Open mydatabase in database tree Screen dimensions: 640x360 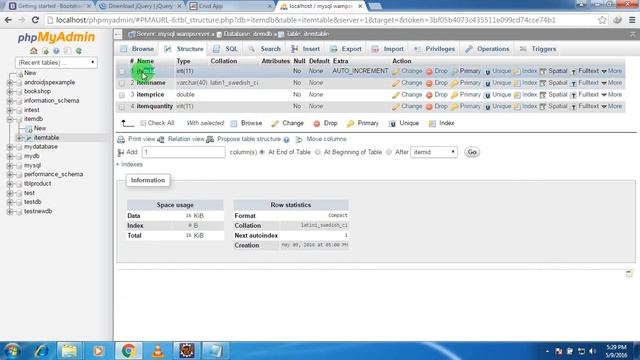[41, 147]
